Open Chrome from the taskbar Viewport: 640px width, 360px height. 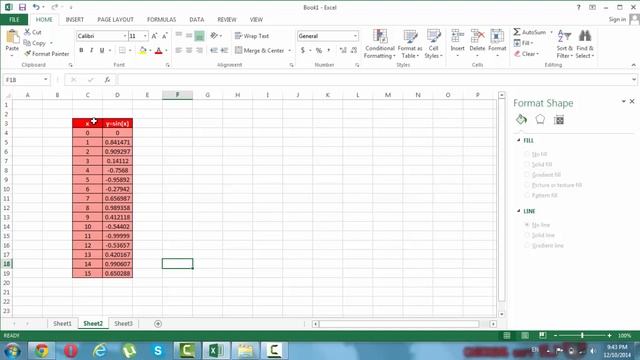point(41,351)
